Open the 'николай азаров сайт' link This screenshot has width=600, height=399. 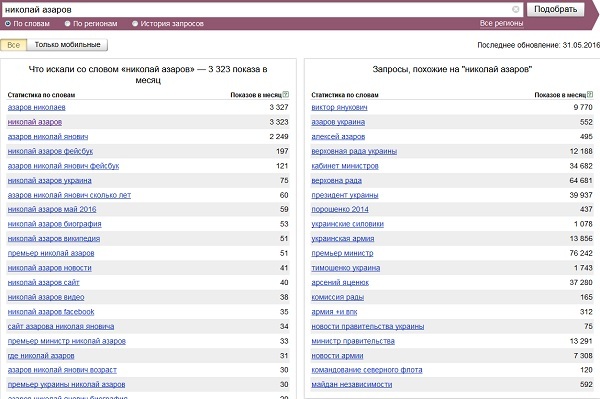[43, 283]
